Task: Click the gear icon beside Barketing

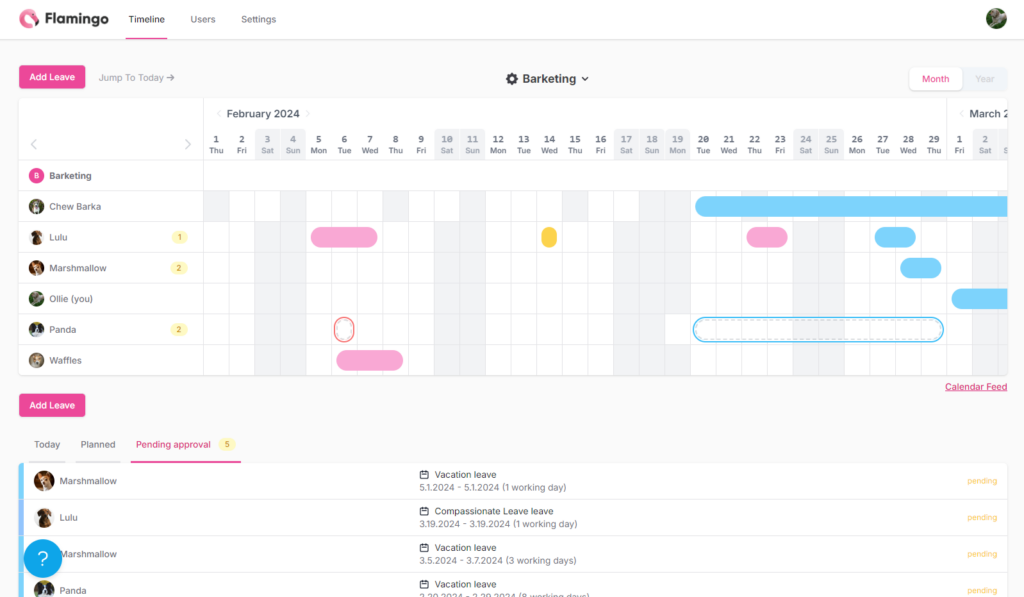Action: (x=512, y=79)
